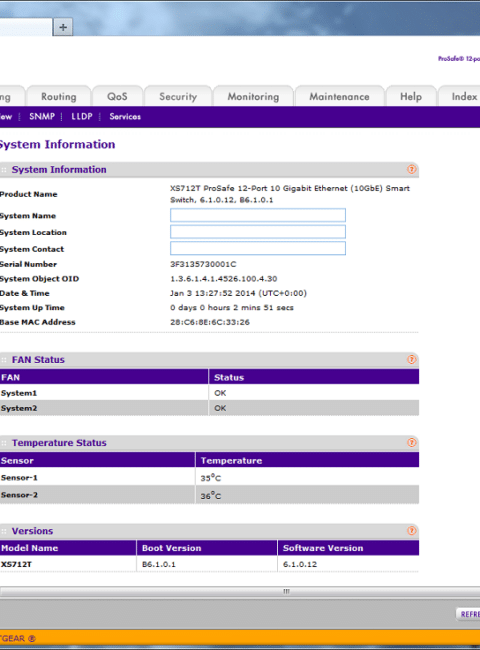This screenshot has width=480, height=650.
Task: Open help for Temperature Status section
Action: click(x=411, y=442)
